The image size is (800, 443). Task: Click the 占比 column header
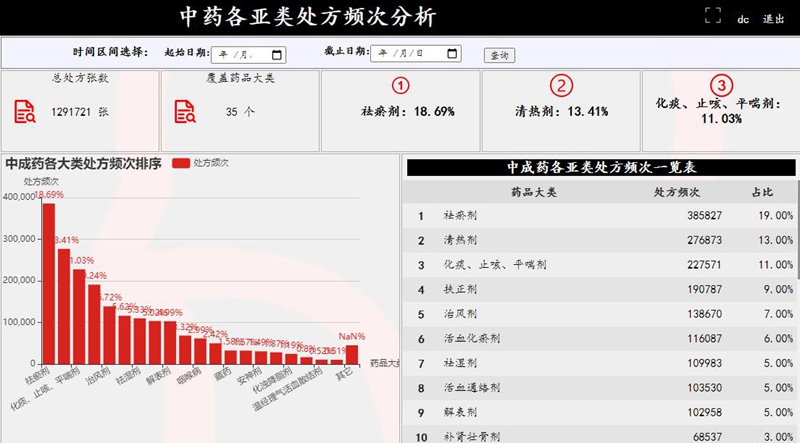click(x=762, y=192)
